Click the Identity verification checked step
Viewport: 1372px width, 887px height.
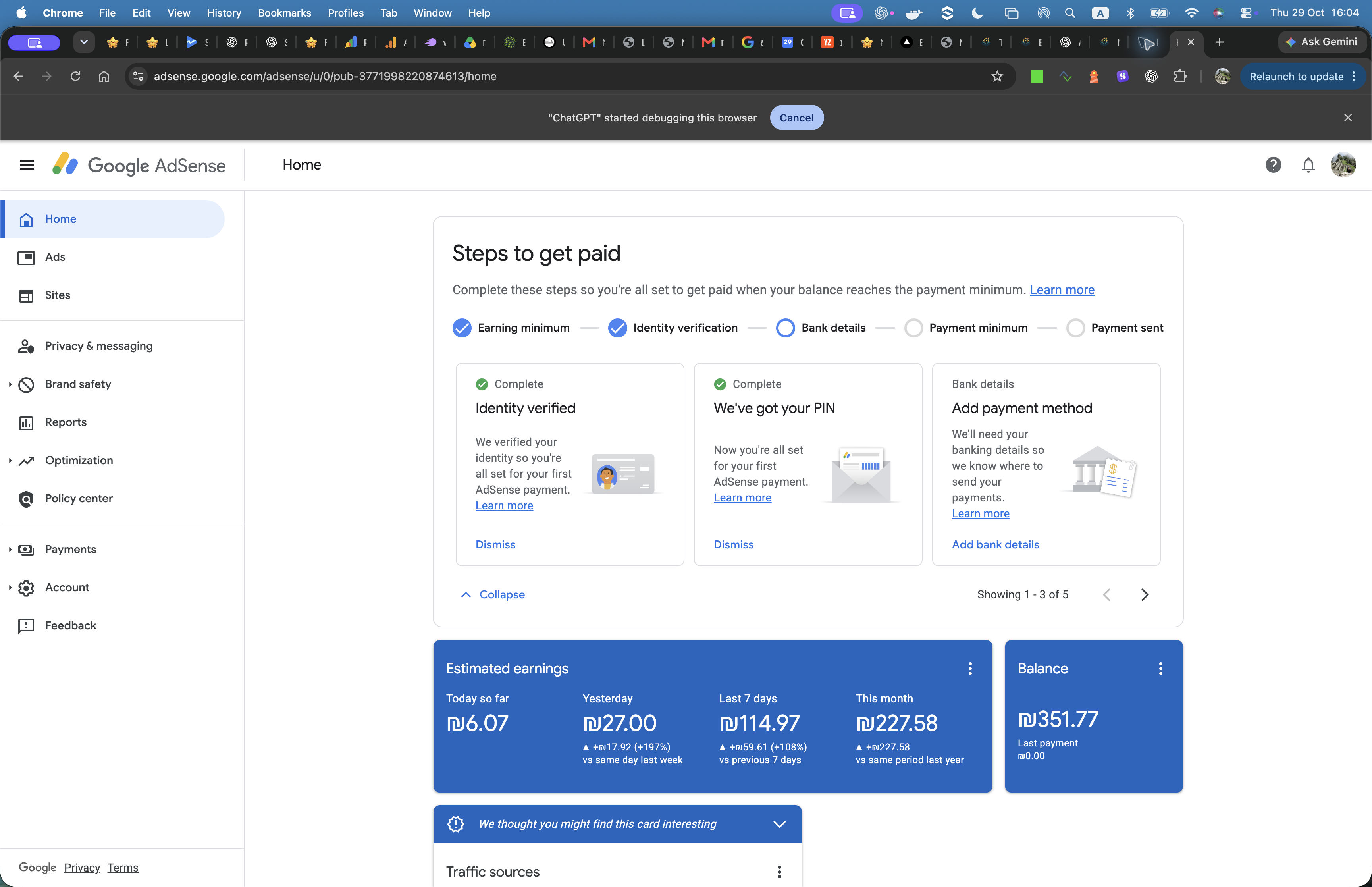(x=617, y=328)
